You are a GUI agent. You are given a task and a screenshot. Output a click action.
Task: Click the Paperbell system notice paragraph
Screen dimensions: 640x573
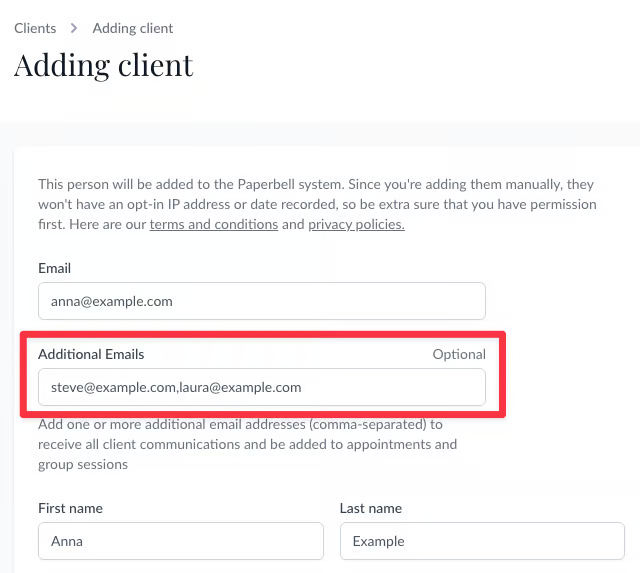(x=317, y=194)
